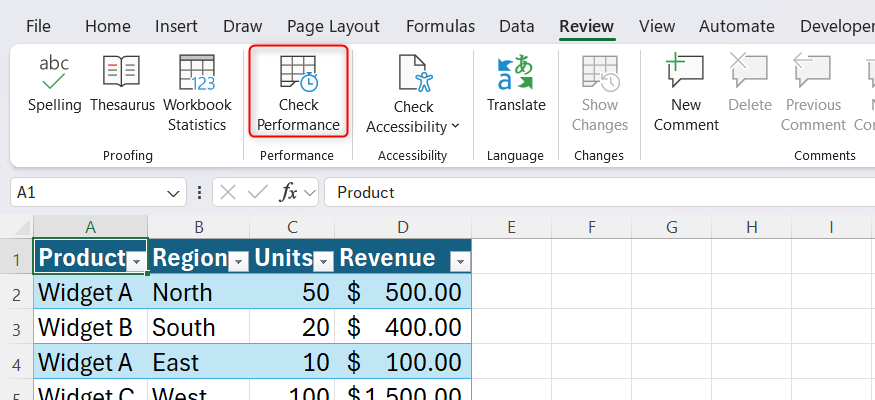875x400 pixels.
Task: Open the Translate tool
Action: (x=516, y=84)
